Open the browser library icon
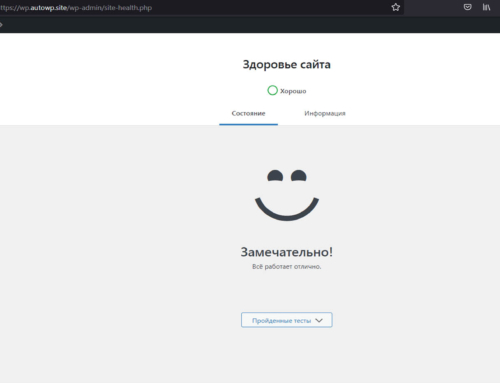The image size is (500, 383). (486, 7)
